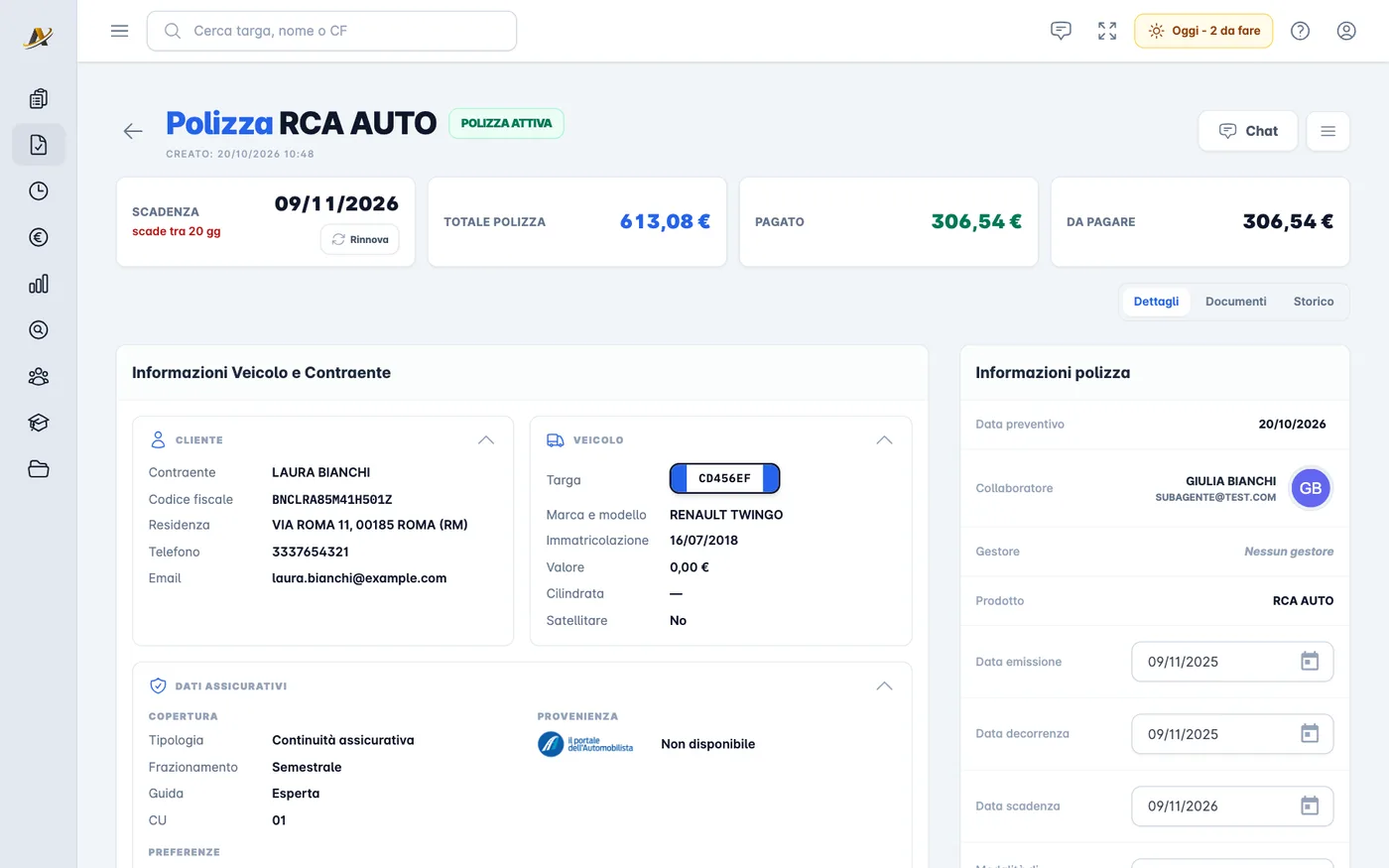Click the Data decorrenza date field
The image size is (1389, 868).
(1232, 734)
